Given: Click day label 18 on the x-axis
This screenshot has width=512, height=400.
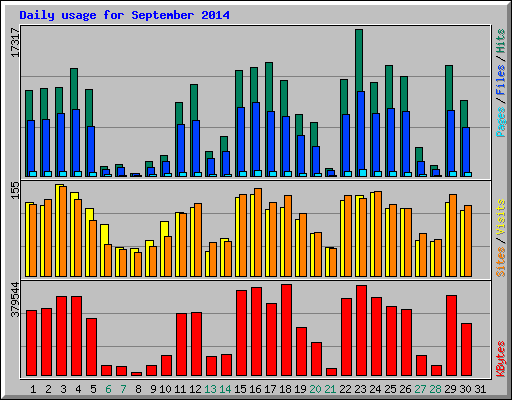Looking at the screenshot, I should pyautogui.click(x=285, y=389).
